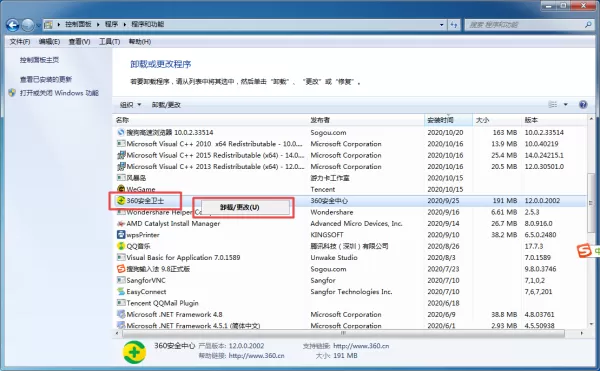600x371 pixels.
Task: Click the search magnifier icon
Action: pyautogui.click(x=587, y=24)
